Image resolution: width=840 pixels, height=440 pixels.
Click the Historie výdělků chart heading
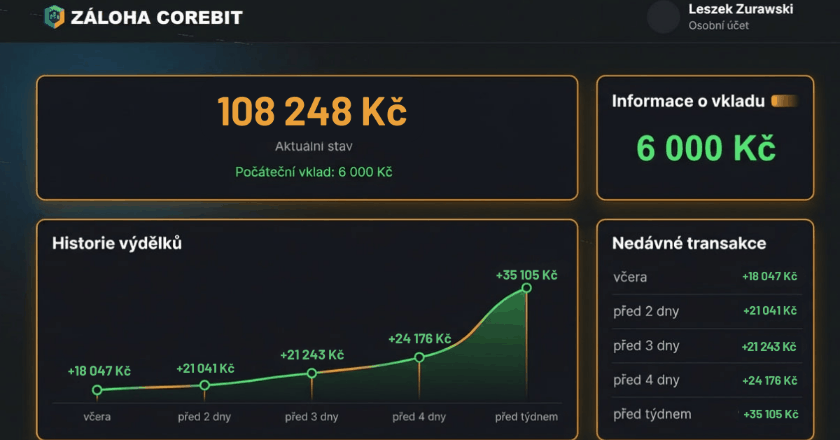[x=117, y=243]
